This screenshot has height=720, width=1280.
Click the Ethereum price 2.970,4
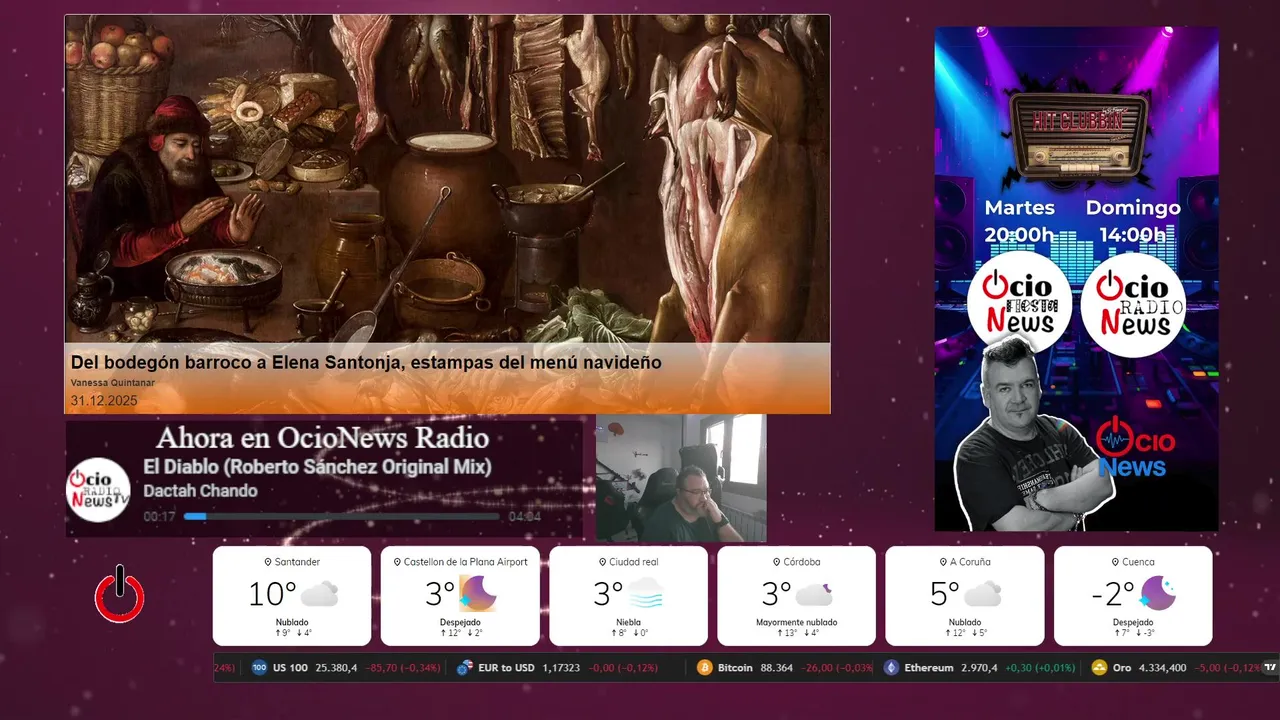point(979,667)
